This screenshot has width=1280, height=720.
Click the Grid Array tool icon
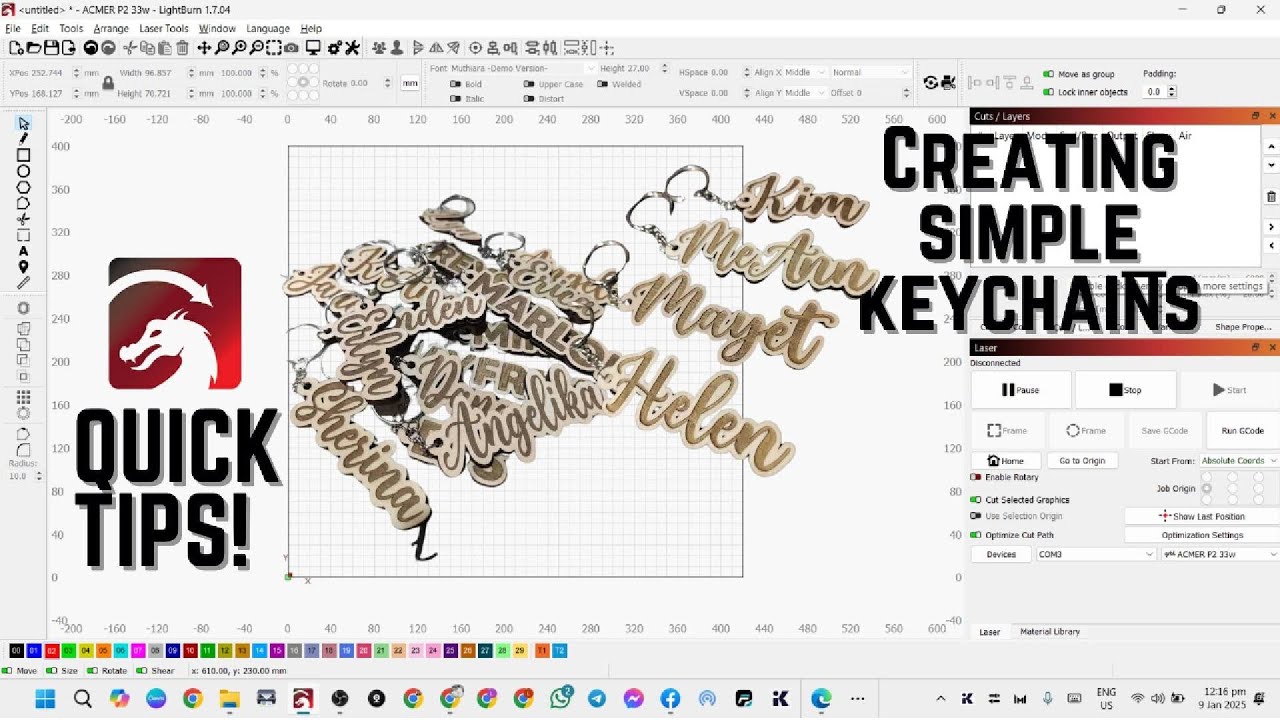(23, 397)
